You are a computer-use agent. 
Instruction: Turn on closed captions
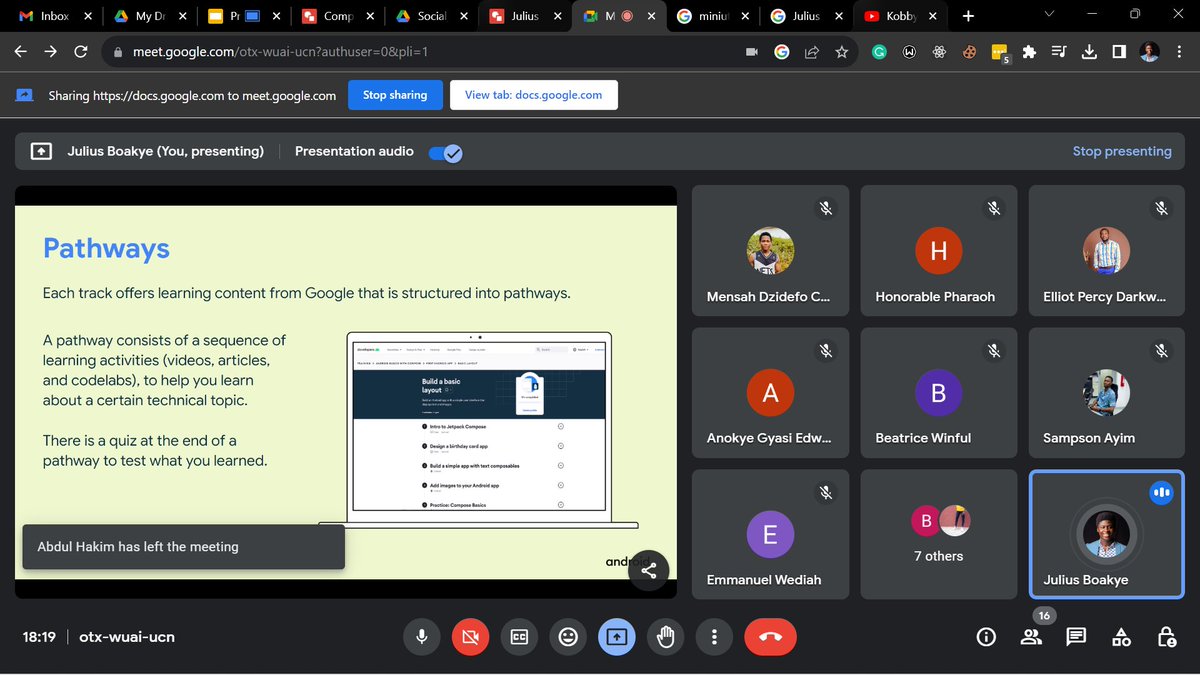(519, 637)
